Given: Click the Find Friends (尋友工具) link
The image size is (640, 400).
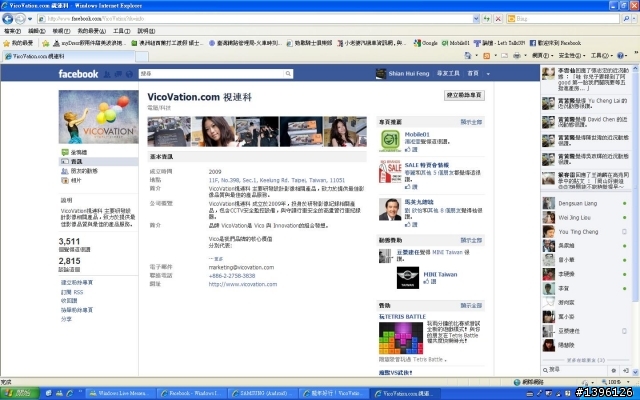Looking at the screenshot, I should click(448, 74).
